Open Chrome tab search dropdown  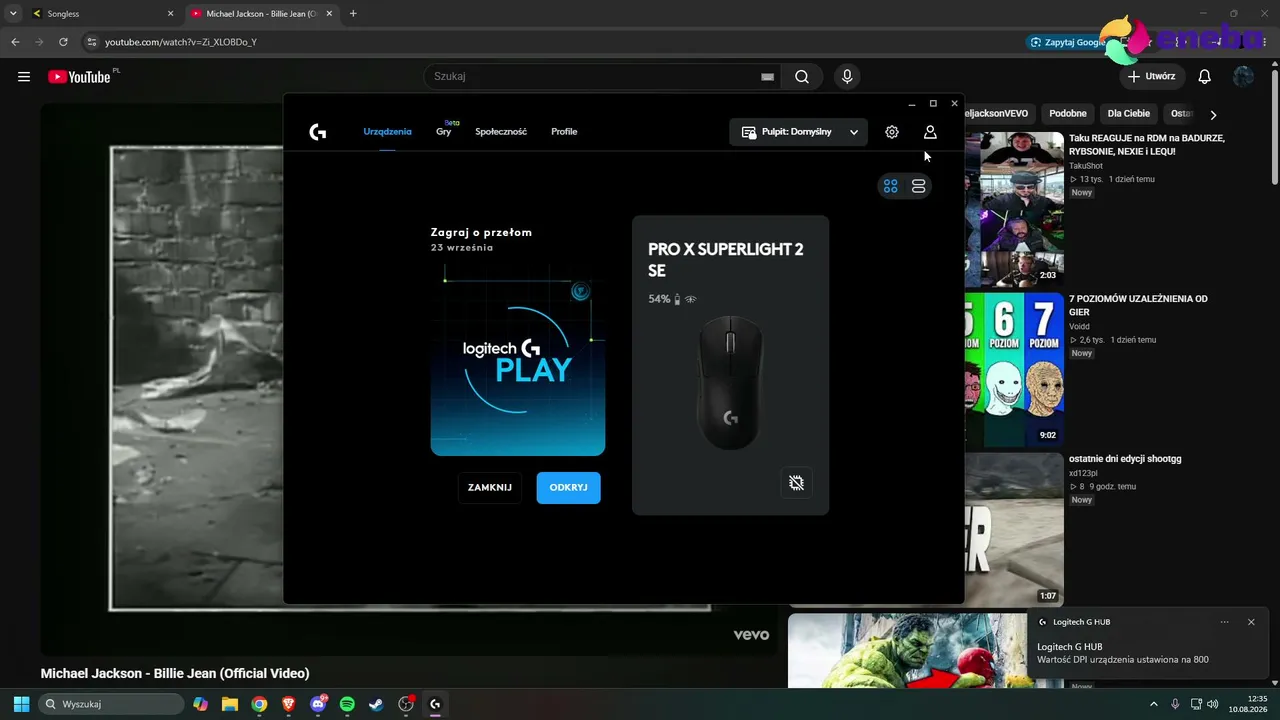tap(13, 14)
